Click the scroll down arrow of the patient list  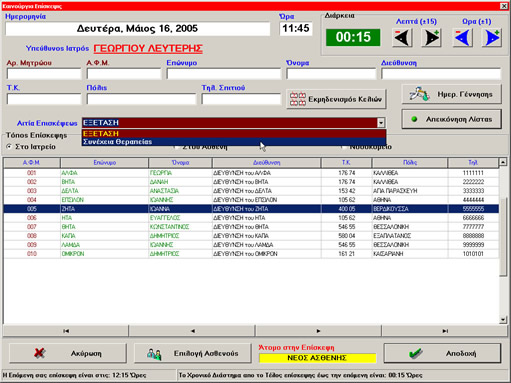pyautogui.click(x=503, y=320)
